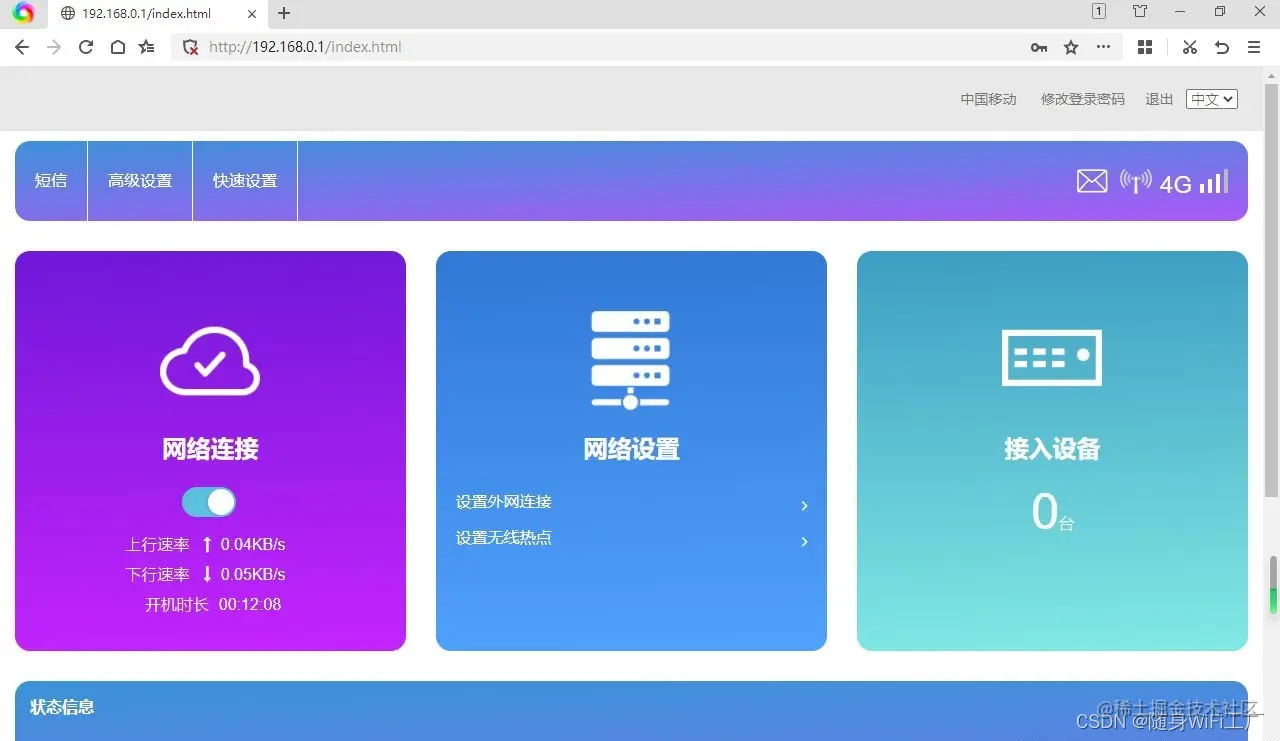Click the 下行速率 download rate label
Viewport: 1280px width, 741px height.
157,575
